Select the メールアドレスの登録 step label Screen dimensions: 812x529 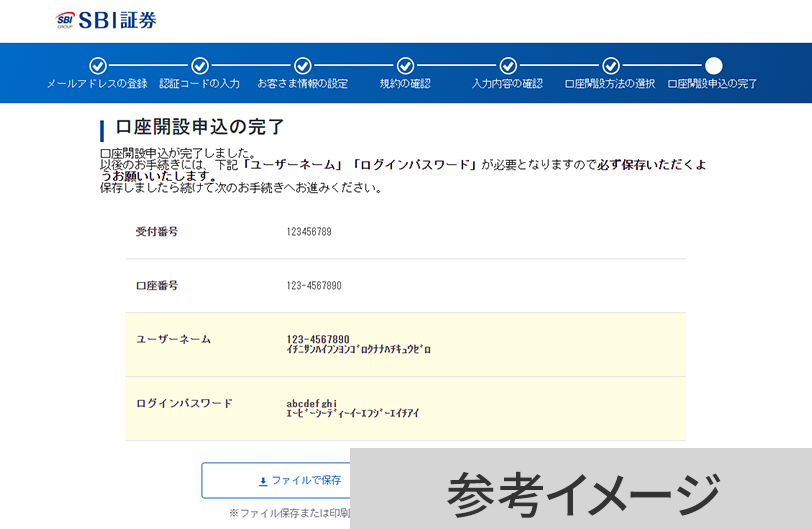tap(97, 84)
